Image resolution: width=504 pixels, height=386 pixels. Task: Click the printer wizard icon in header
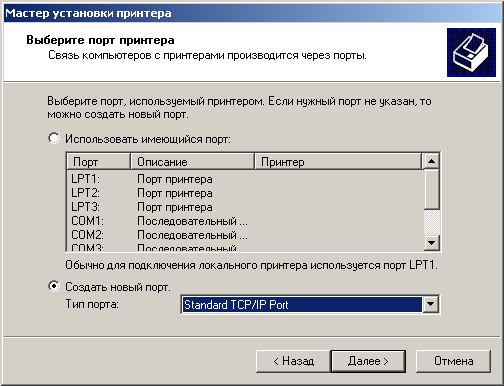coord(471,53)
